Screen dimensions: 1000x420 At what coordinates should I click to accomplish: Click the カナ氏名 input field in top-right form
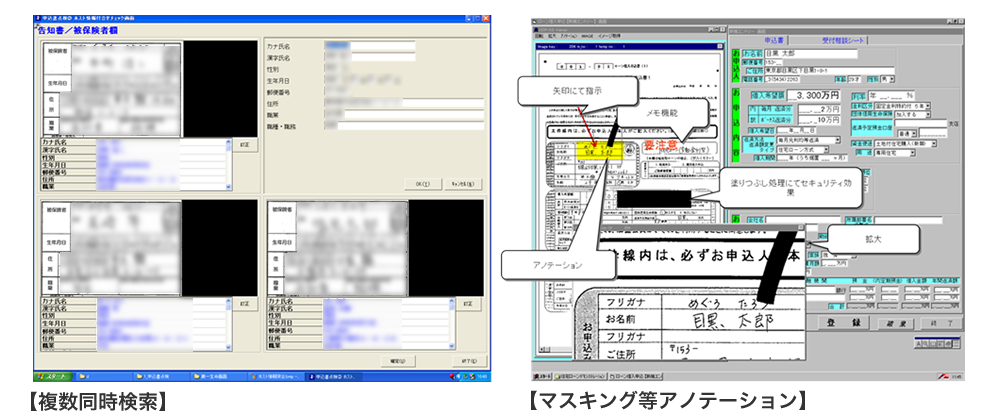tap(370, 46)
